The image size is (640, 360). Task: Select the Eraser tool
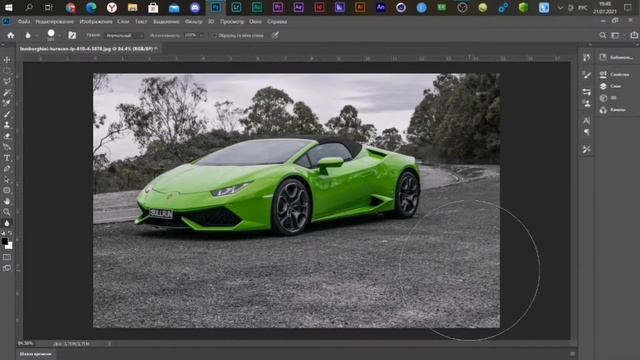tap(7, 136)
